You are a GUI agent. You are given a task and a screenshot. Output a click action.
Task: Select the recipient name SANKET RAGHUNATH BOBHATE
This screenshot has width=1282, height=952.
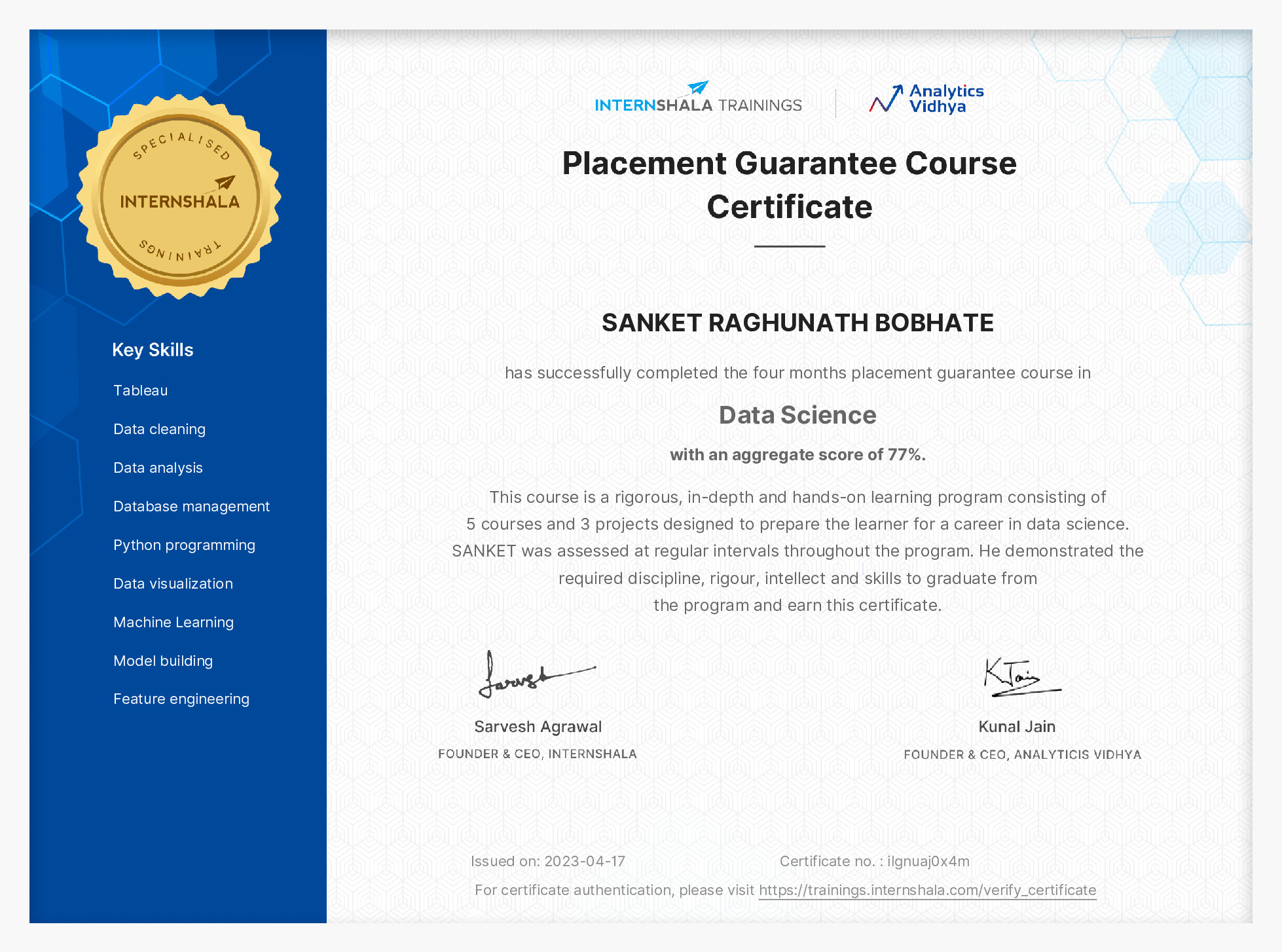[x=797, y=323]
